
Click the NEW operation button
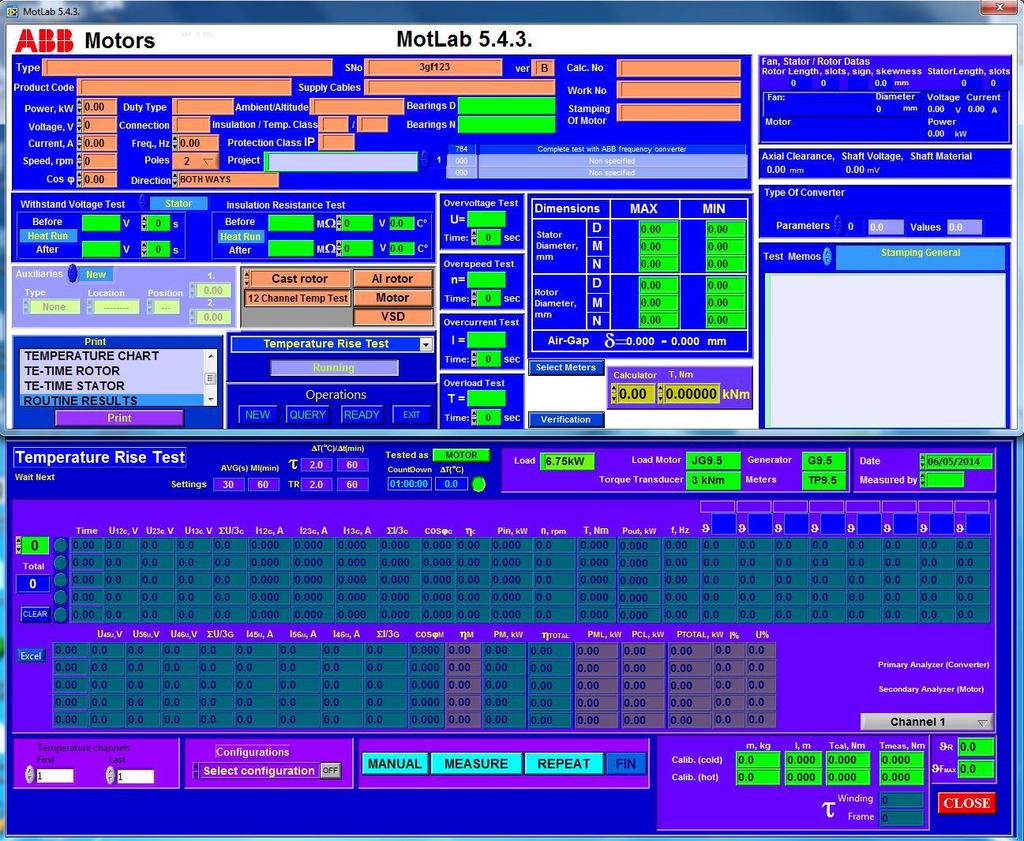pyautogui.click(x=257, y=415)
